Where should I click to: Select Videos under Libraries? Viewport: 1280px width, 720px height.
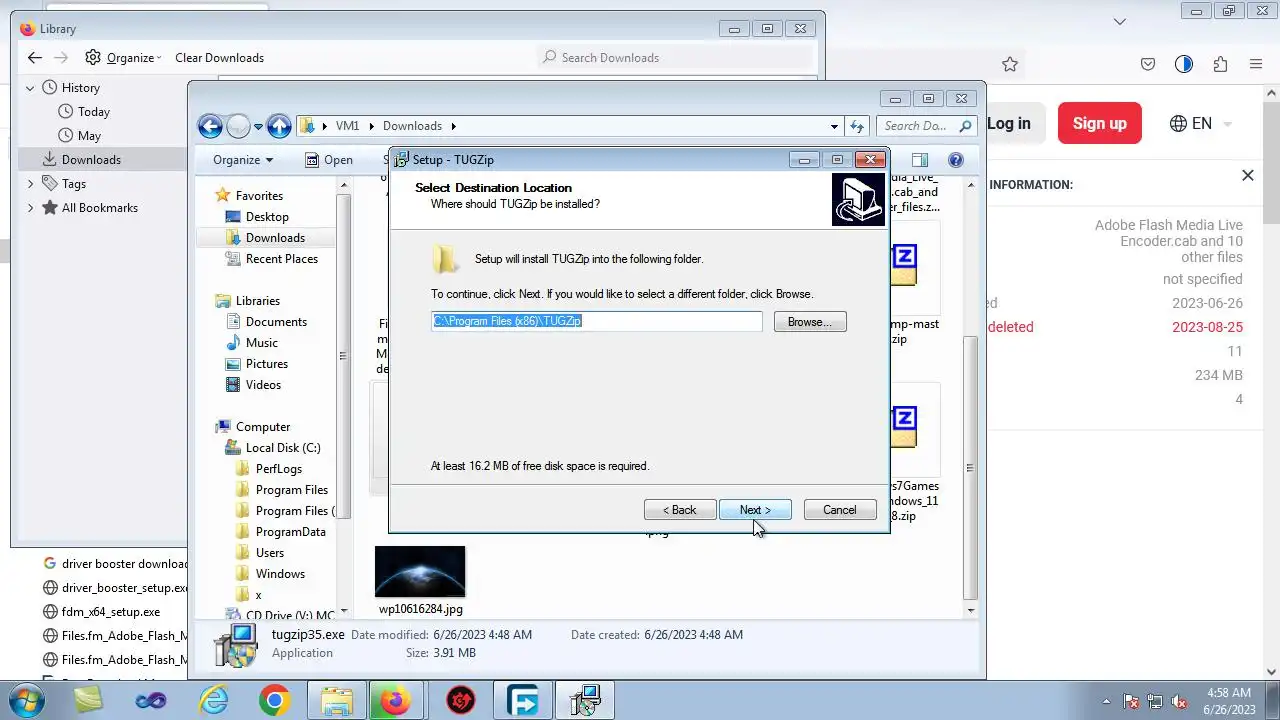tap(263, 385)
